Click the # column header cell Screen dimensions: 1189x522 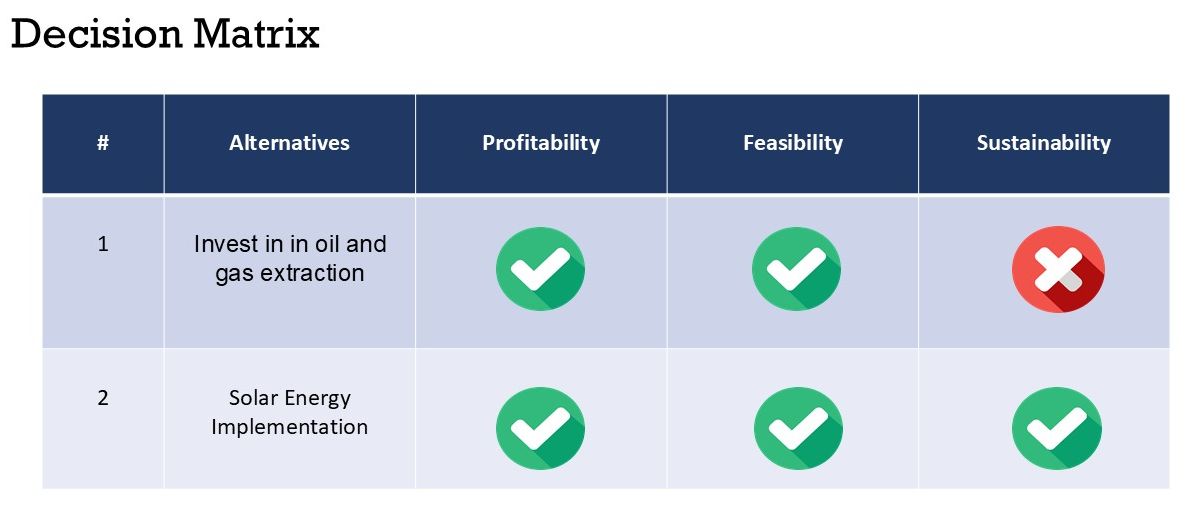[103, 143]
